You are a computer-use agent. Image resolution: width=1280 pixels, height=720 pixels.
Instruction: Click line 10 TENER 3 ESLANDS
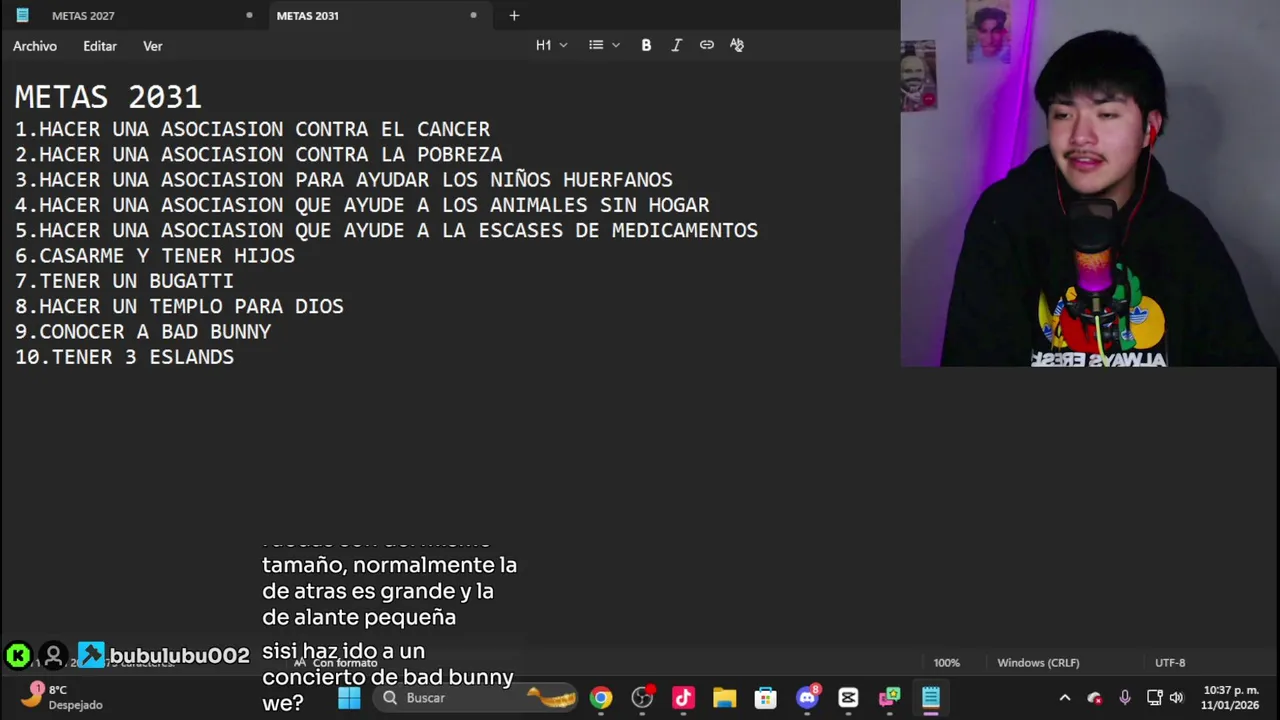coord(124,357)
